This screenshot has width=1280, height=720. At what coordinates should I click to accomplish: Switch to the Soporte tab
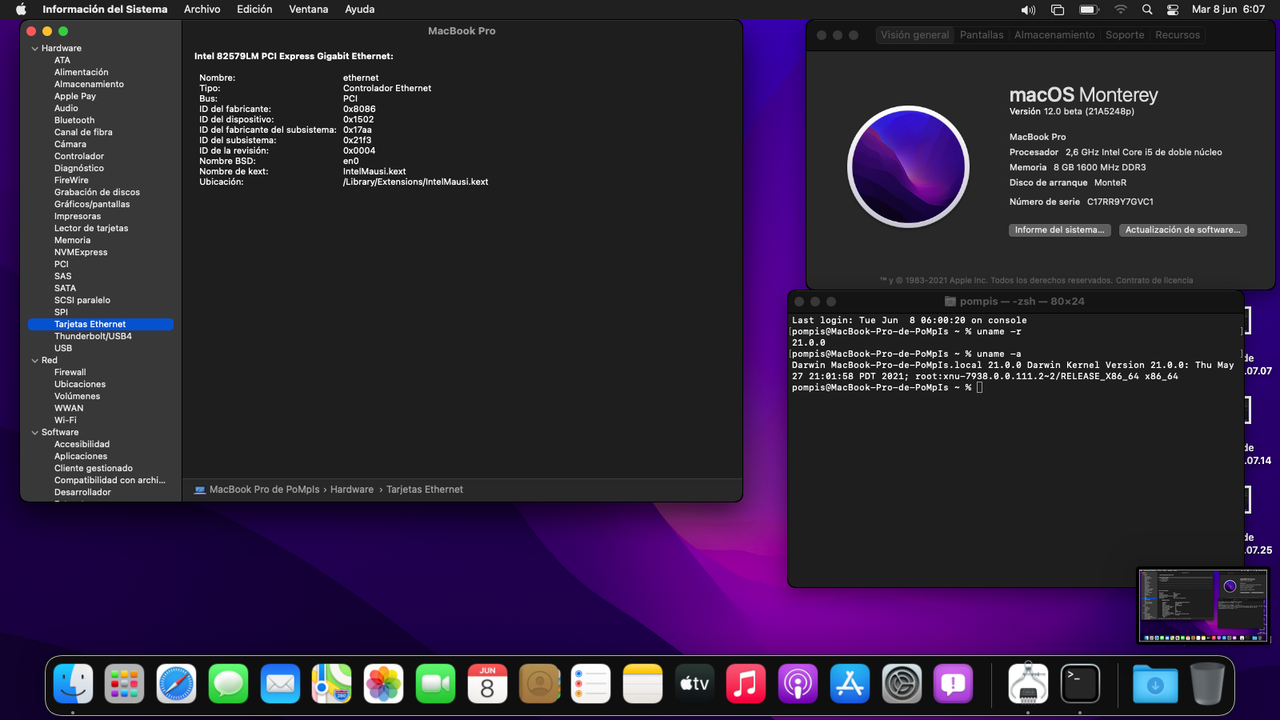coord(1124,35)
